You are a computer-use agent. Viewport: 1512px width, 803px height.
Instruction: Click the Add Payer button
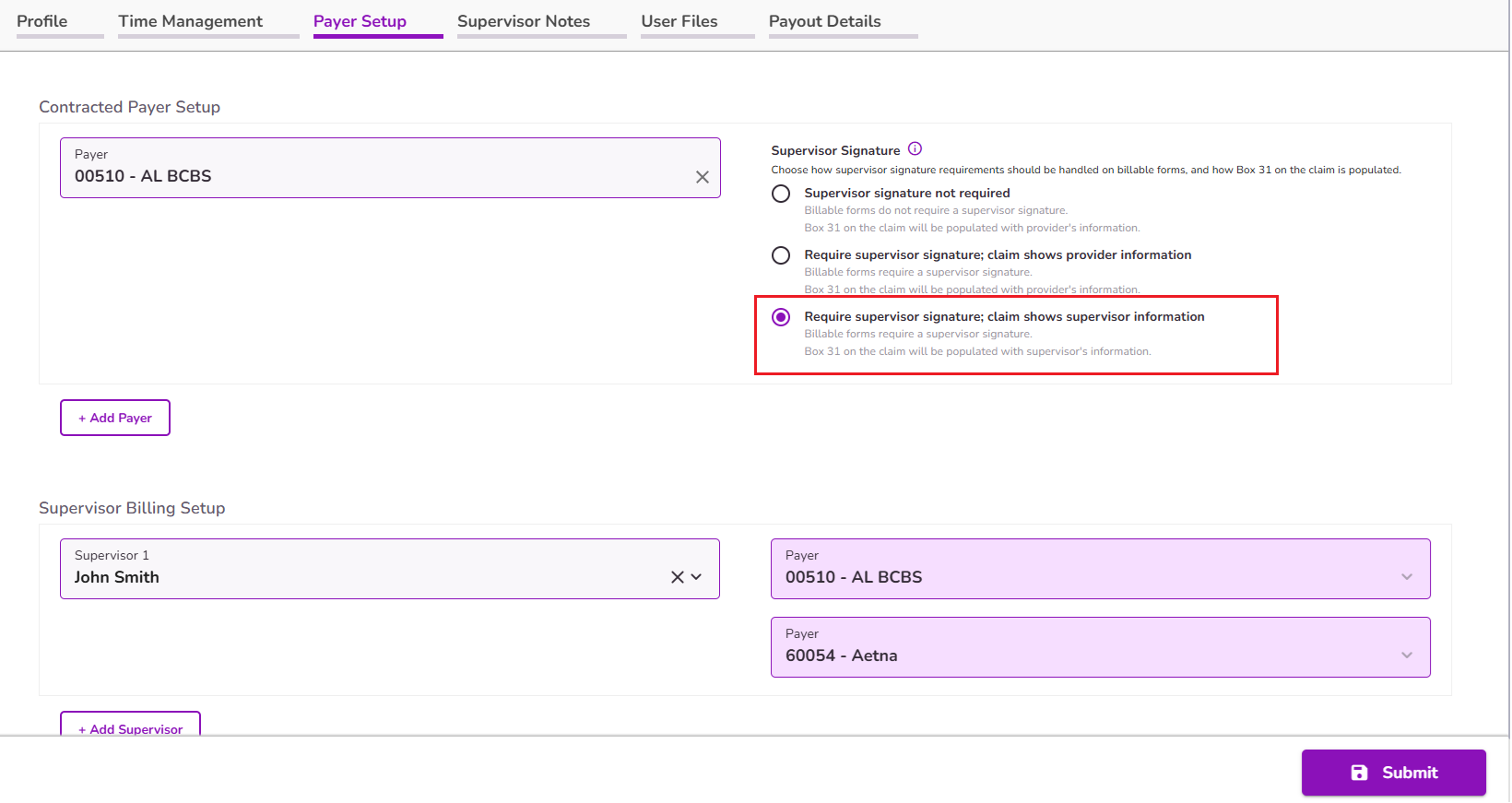click(x=115, y=418)
